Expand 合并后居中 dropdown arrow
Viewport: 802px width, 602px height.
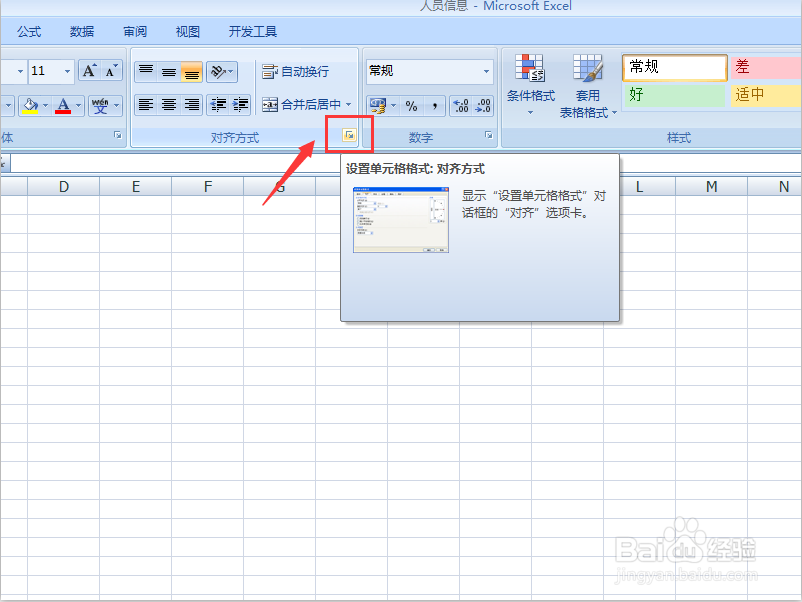pyautogui.click(x=349, y=105)
